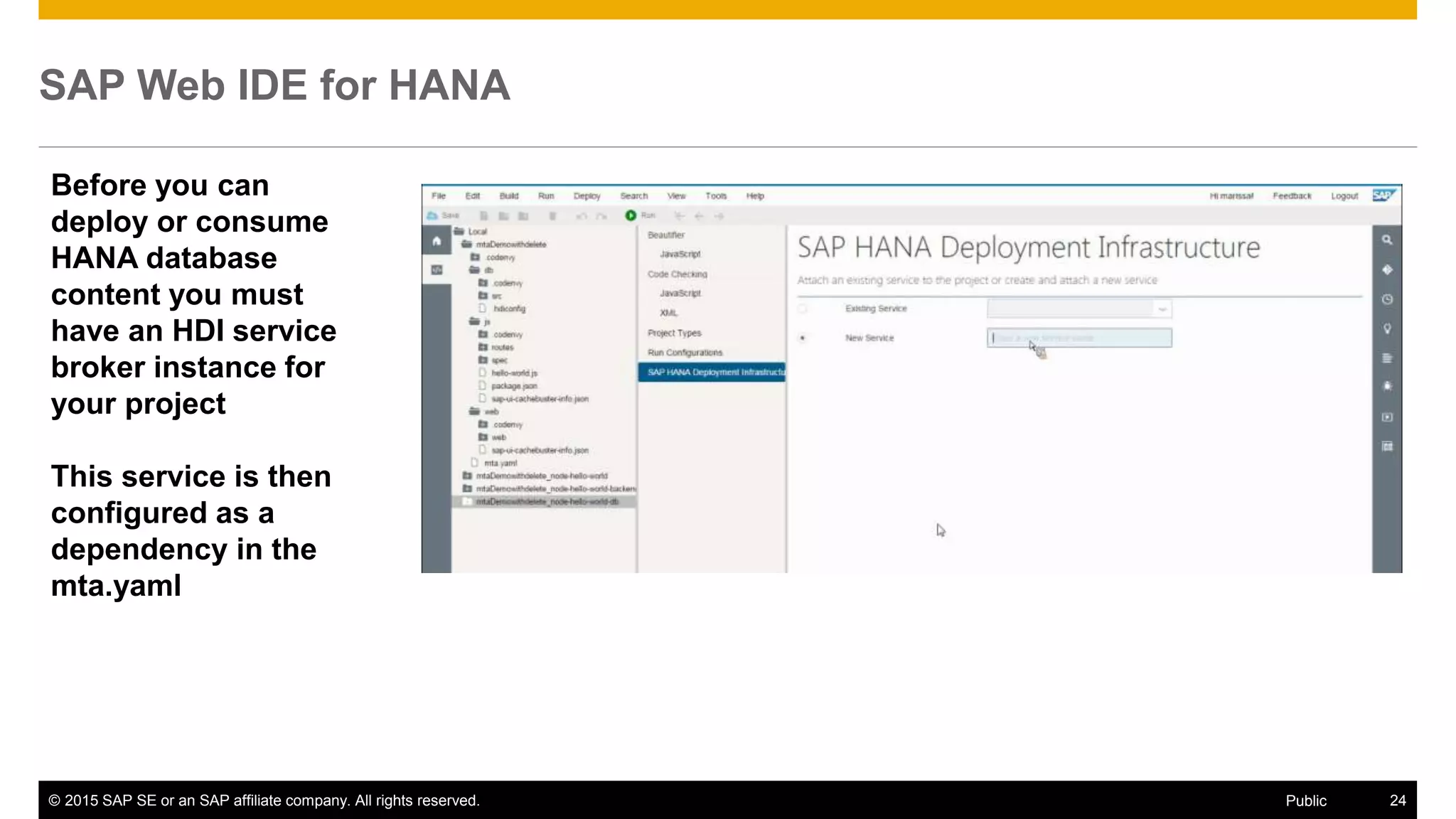1456x819 pixels.
Task: Open the File menu
Action: (x=439, y=196)
